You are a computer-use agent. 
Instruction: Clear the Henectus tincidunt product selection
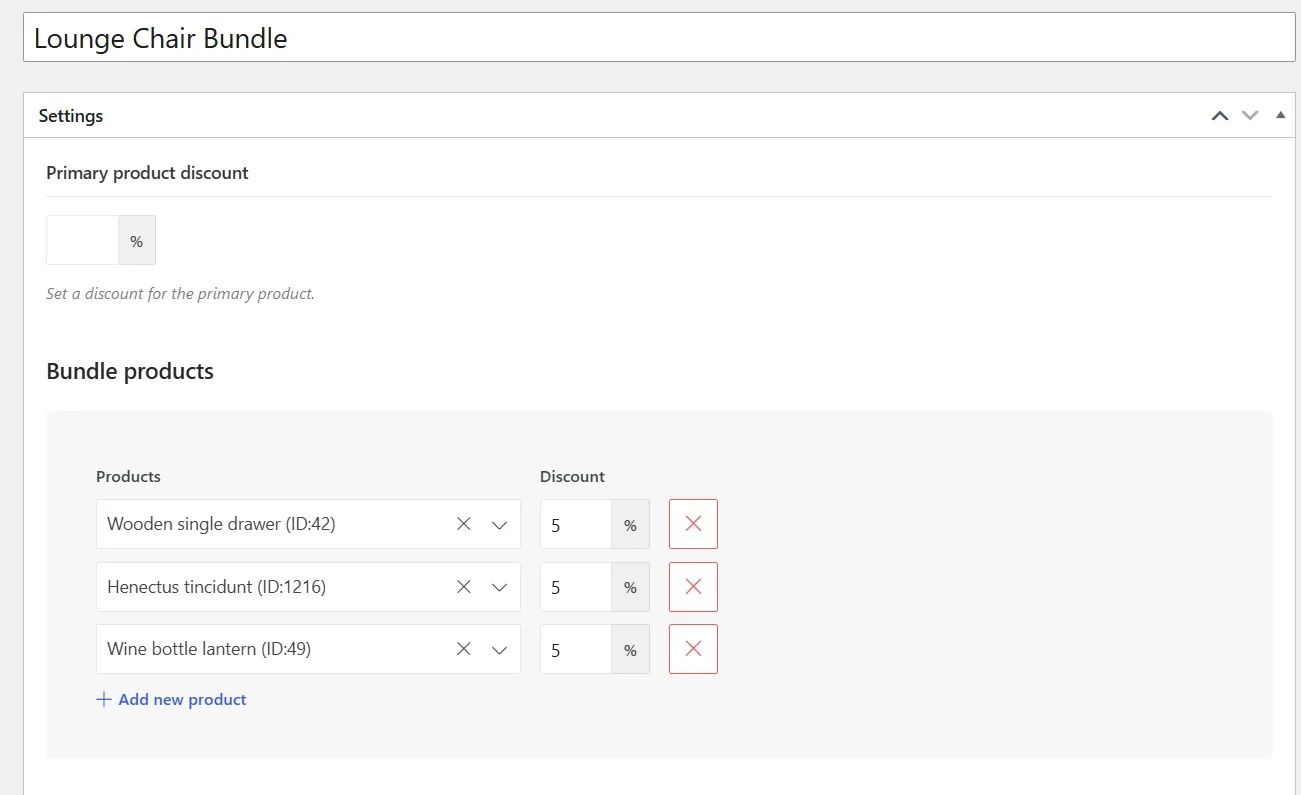(x=463, y=587)
